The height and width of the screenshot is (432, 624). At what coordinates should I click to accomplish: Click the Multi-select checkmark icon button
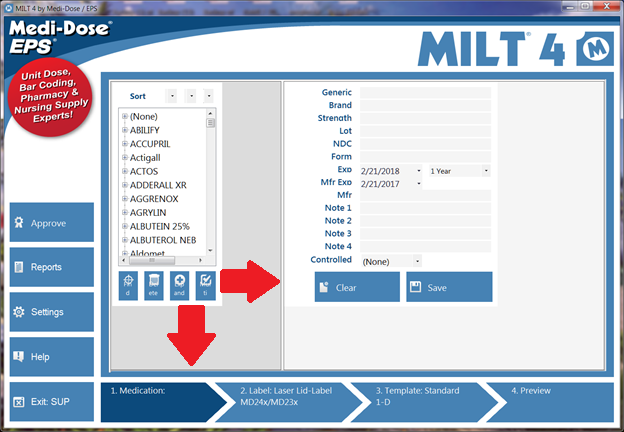[x=205, y=286]
